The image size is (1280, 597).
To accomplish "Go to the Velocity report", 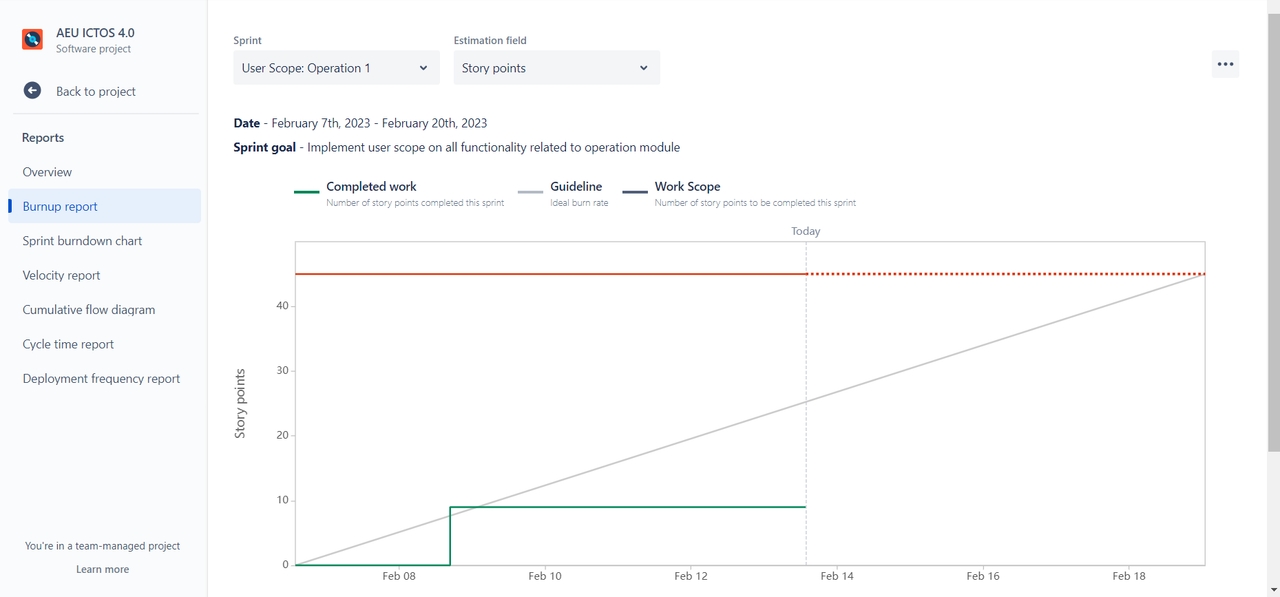I will pyautogui.click(x=61, y=275).
